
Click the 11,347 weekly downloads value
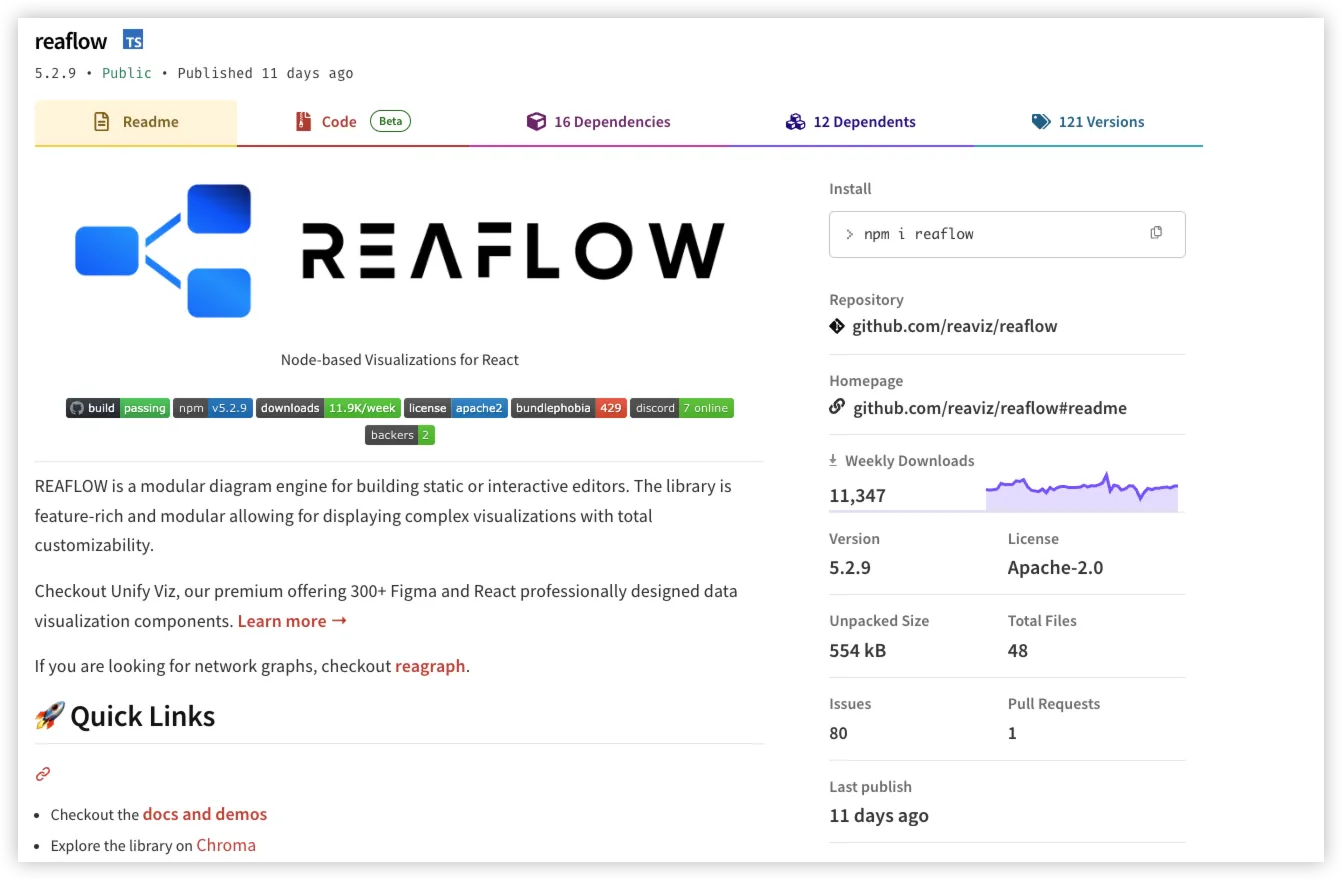pyautogui.click(x=857, y=495)
